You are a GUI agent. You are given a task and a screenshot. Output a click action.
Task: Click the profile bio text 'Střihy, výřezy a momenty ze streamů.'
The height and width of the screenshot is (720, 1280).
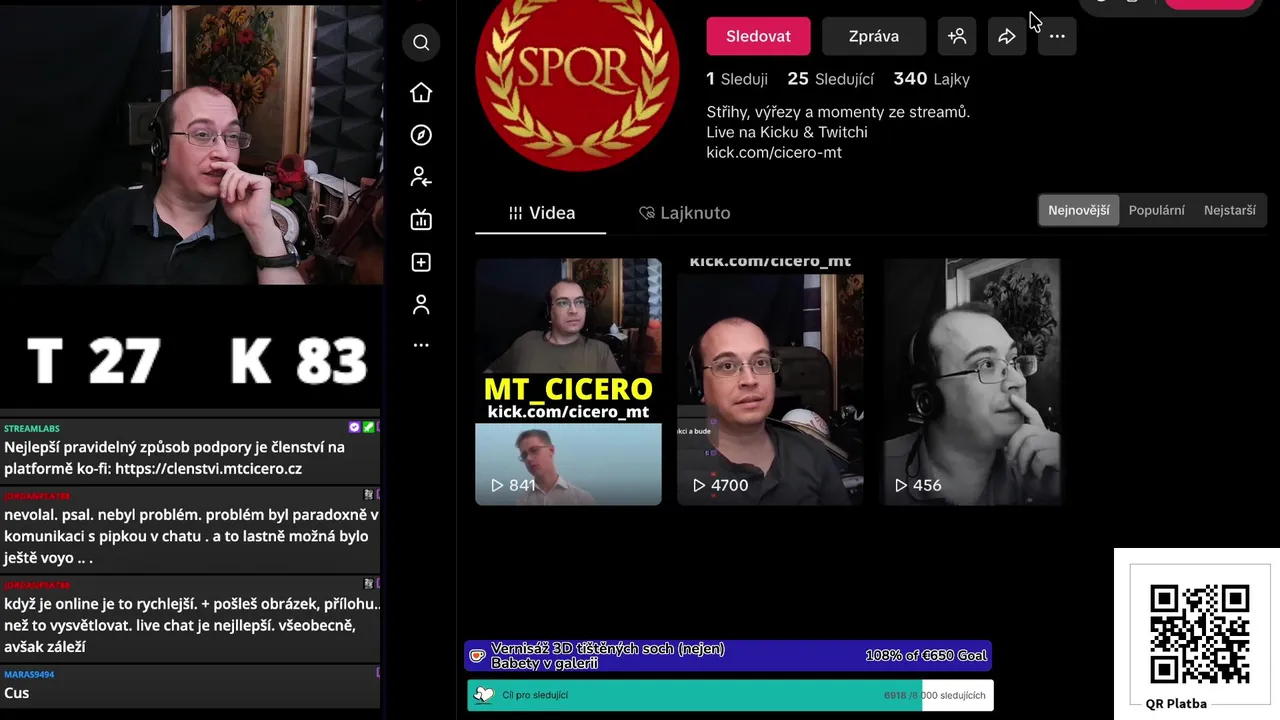[x=838, y=112]
